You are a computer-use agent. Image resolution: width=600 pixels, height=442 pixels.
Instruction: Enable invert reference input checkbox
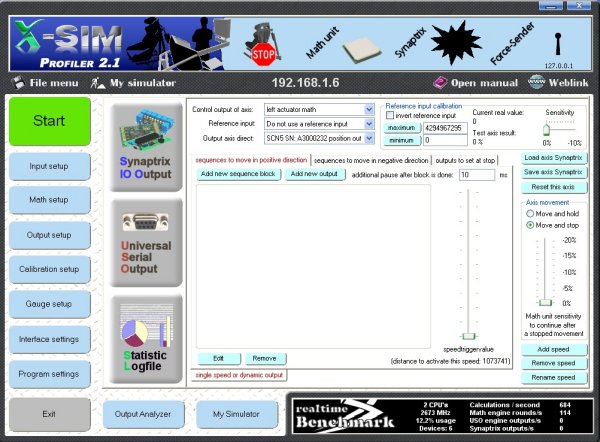click(x=390, y=115)
